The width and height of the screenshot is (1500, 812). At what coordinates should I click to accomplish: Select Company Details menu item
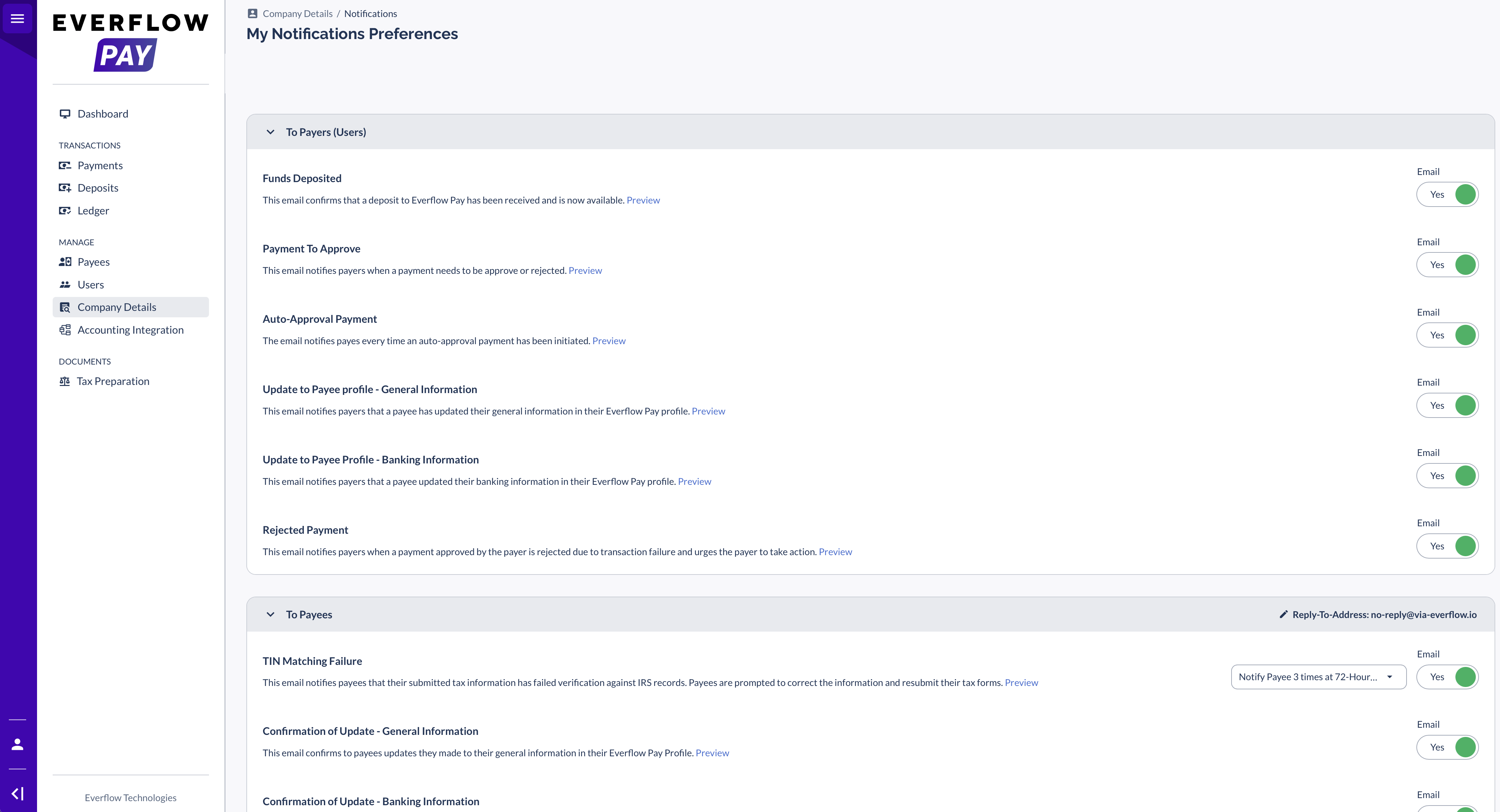130,307
